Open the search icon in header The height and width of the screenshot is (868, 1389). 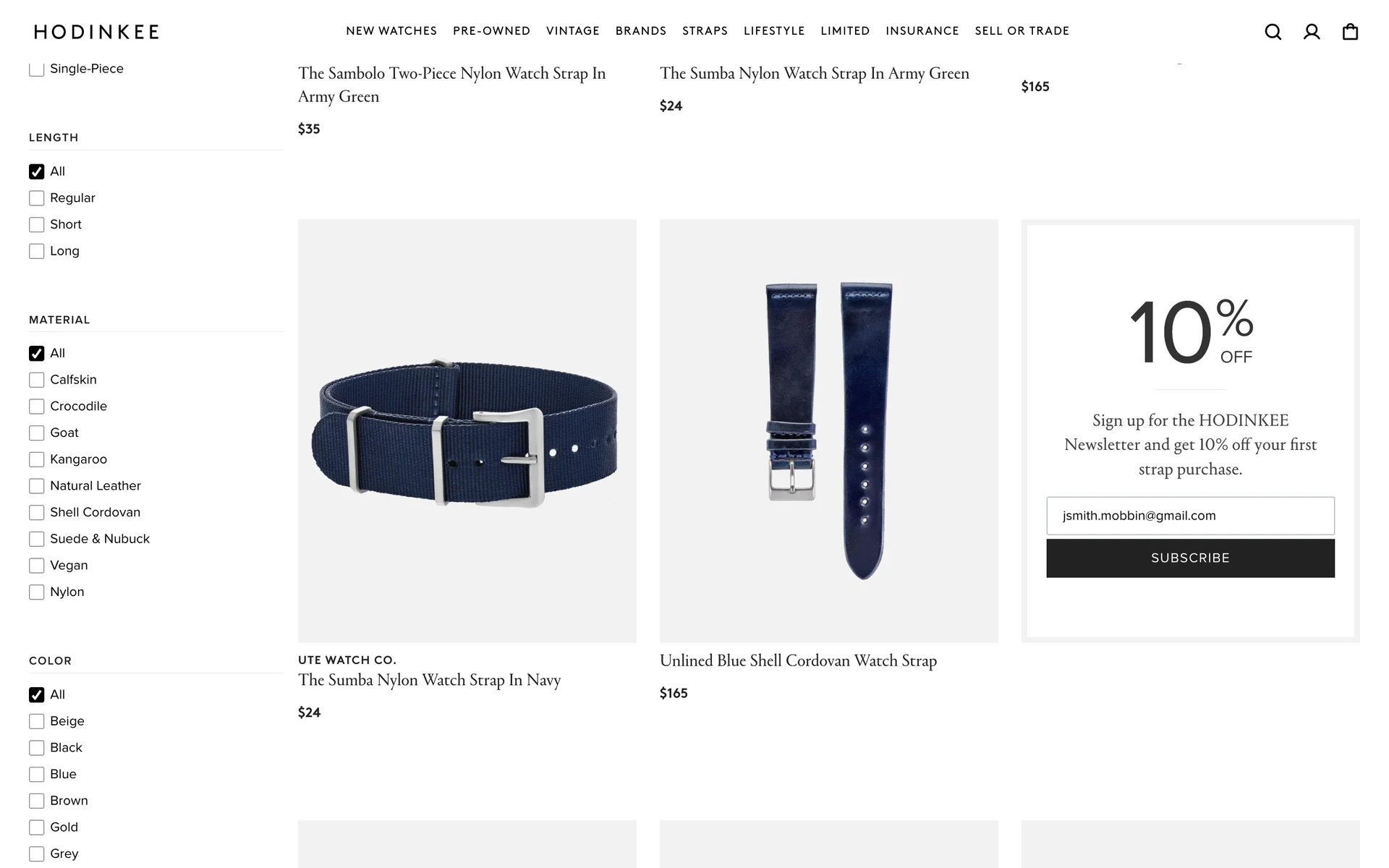click(1273, 32)
